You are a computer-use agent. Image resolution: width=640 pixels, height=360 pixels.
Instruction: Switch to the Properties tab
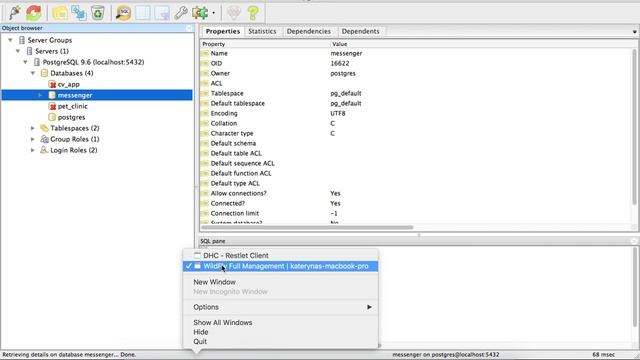pos(222,31)
